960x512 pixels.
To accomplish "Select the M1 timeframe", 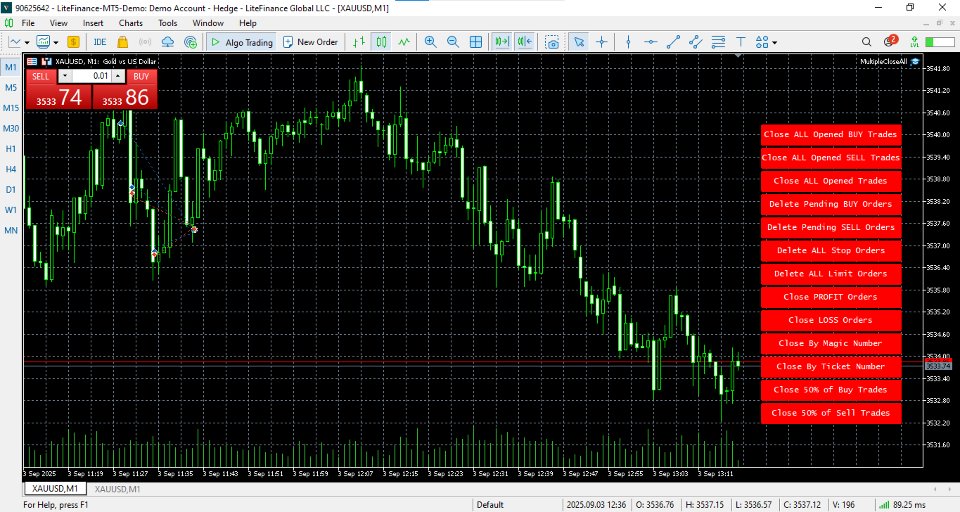I will (x=11, y=67).
